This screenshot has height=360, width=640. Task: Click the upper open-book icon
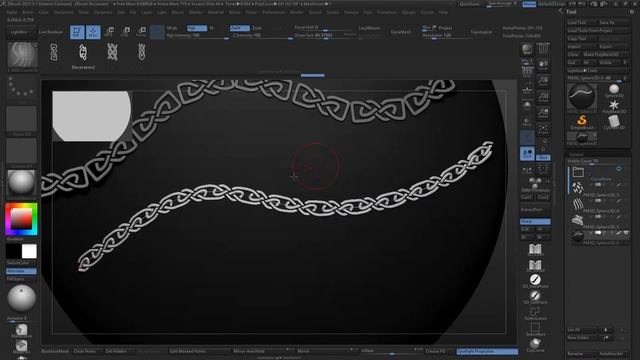click(535, 249)
